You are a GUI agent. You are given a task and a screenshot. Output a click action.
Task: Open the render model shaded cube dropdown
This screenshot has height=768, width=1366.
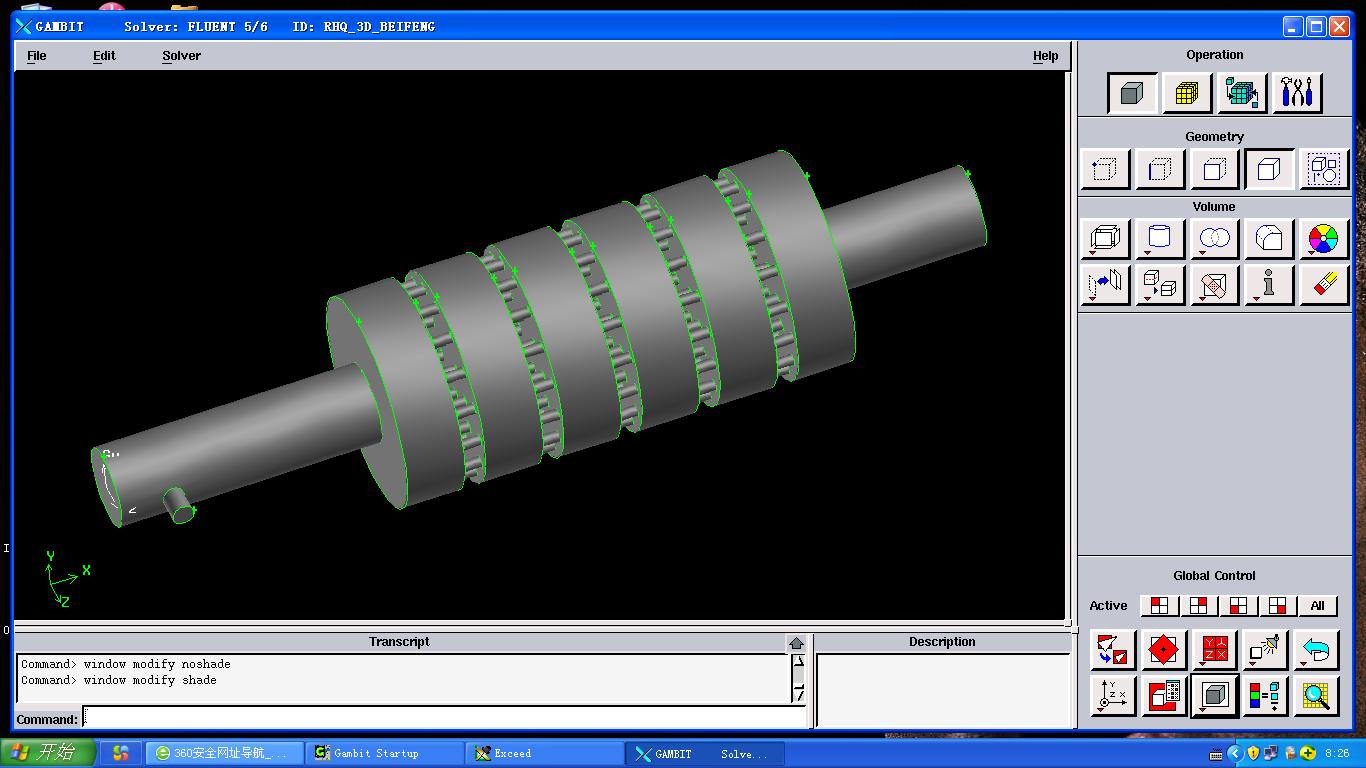point(1215,696)
